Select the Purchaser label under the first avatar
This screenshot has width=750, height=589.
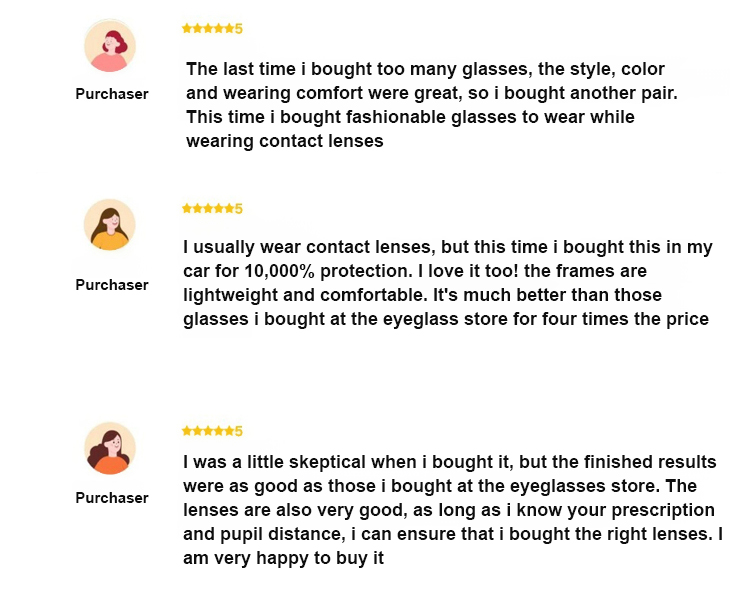click(x=112, y=94)
